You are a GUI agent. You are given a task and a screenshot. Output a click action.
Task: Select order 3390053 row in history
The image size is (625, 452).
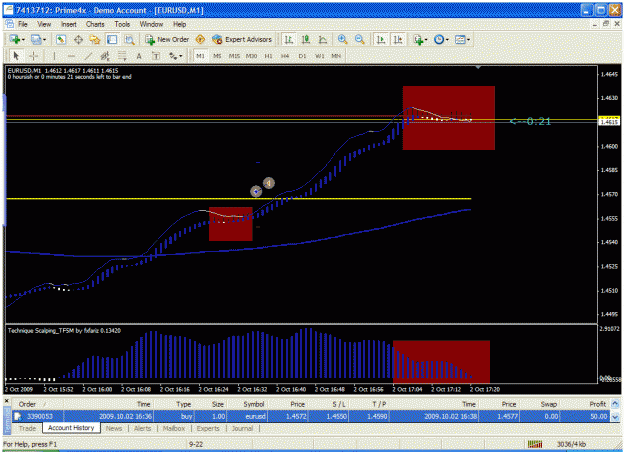[x=311, y=416]
